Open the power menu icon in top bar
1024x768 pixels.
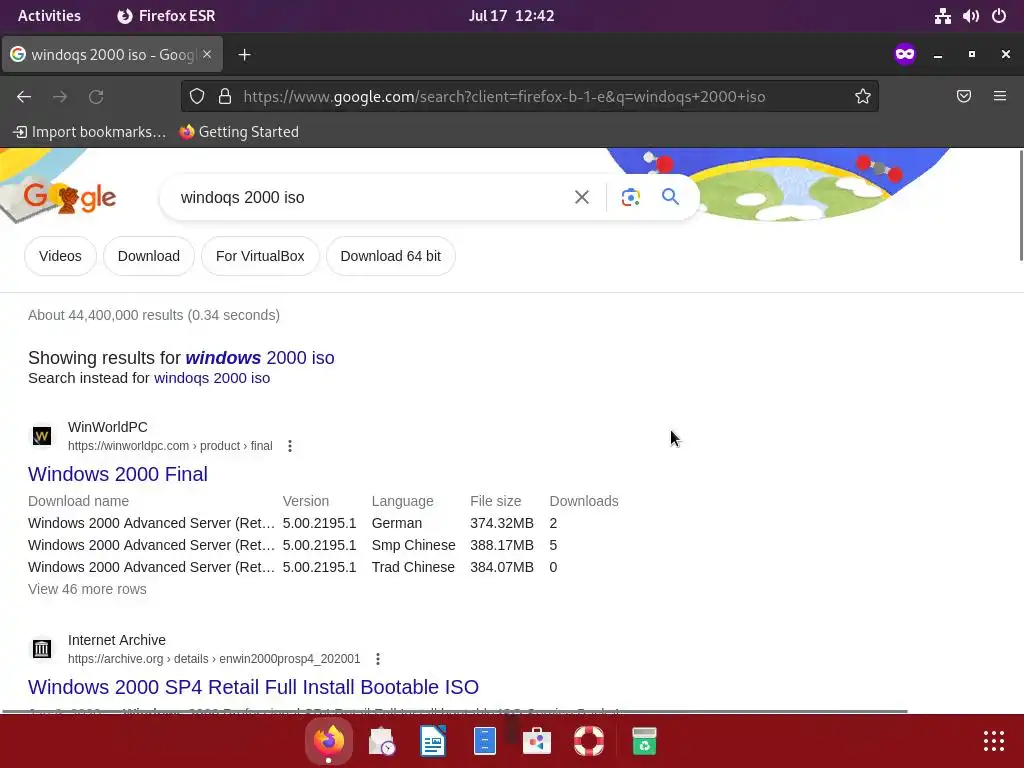(x=999, y=16)
